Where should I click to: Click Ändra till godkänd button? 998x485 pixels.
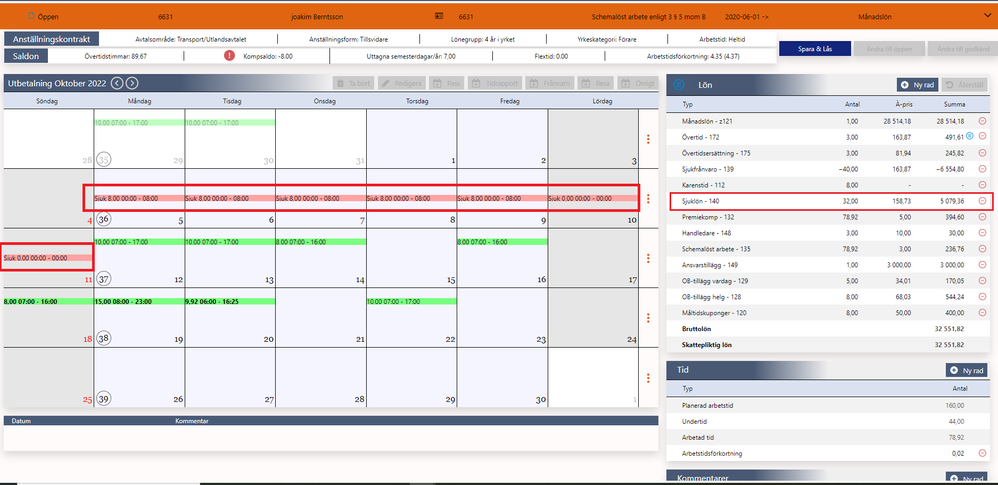pyautogui.click(x=962, y=48)
